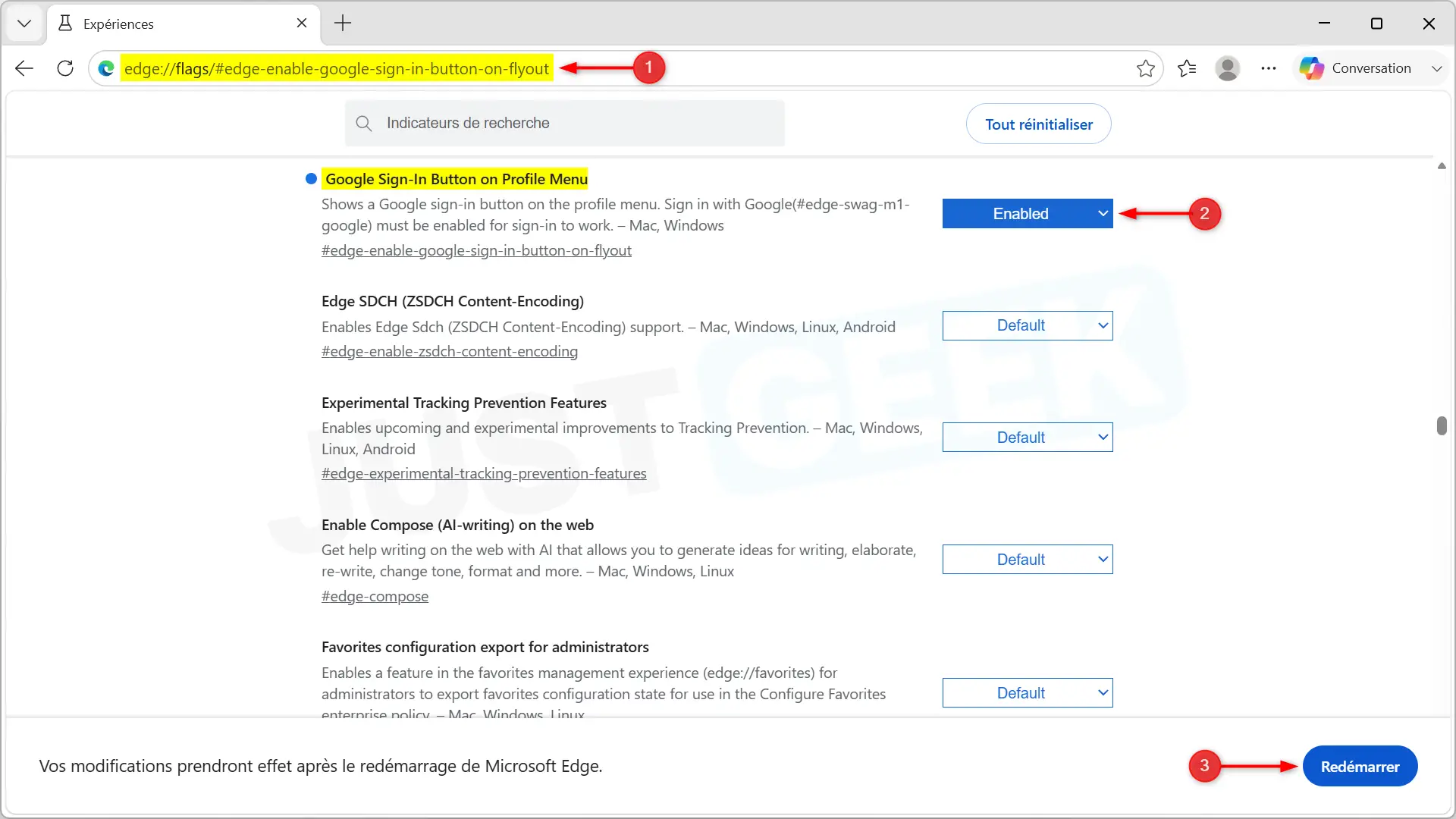The image size is (1456, 819).
Task: Click the Redémarrer button
Action: (x=1360, y=766)
